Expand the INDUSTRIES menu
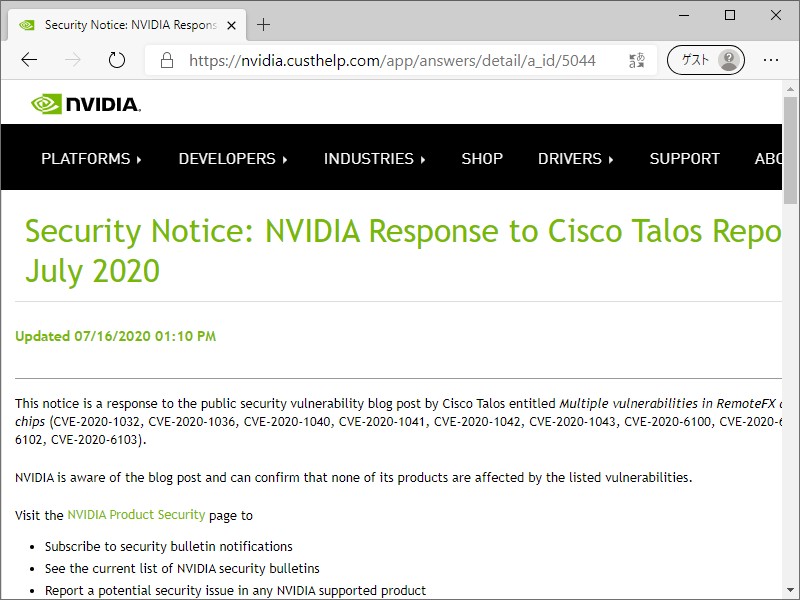The image size is (800, 600). [374, 158]
